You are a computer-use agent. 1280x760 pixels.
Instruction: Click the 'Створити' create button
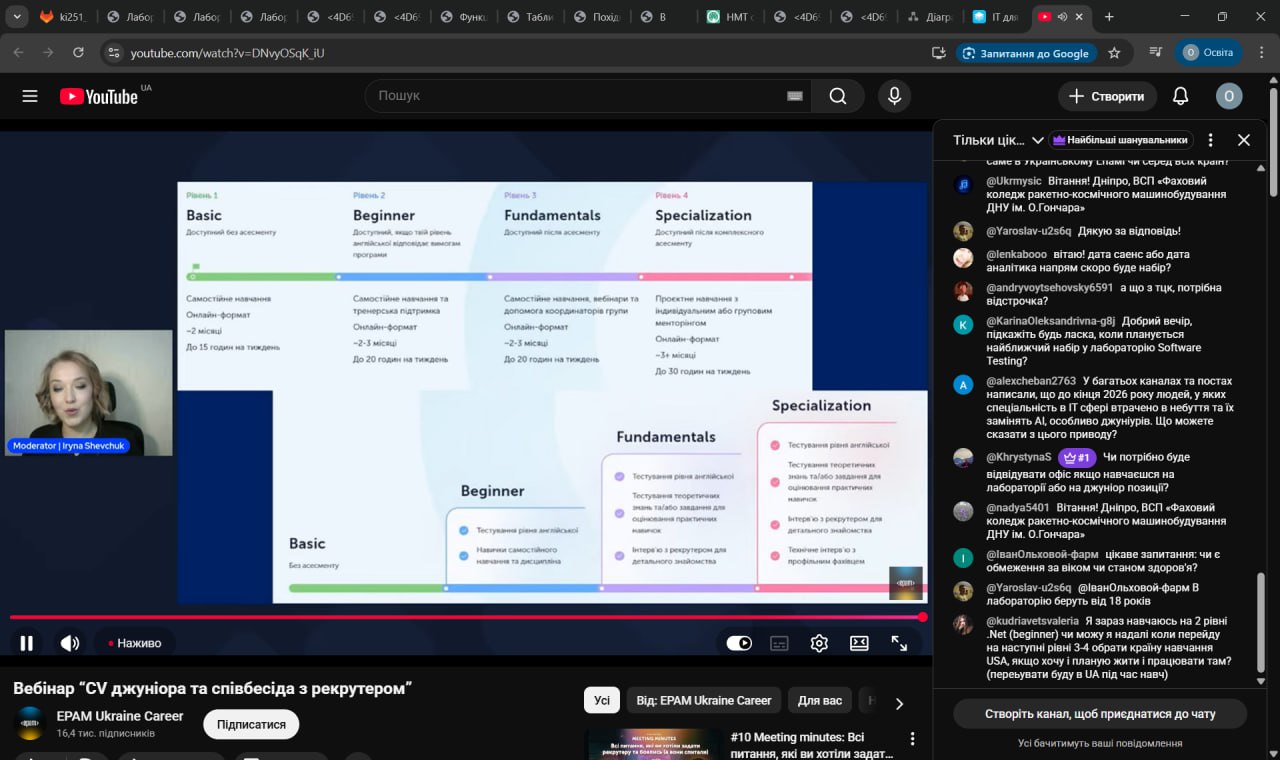[x=1107, y=96]
